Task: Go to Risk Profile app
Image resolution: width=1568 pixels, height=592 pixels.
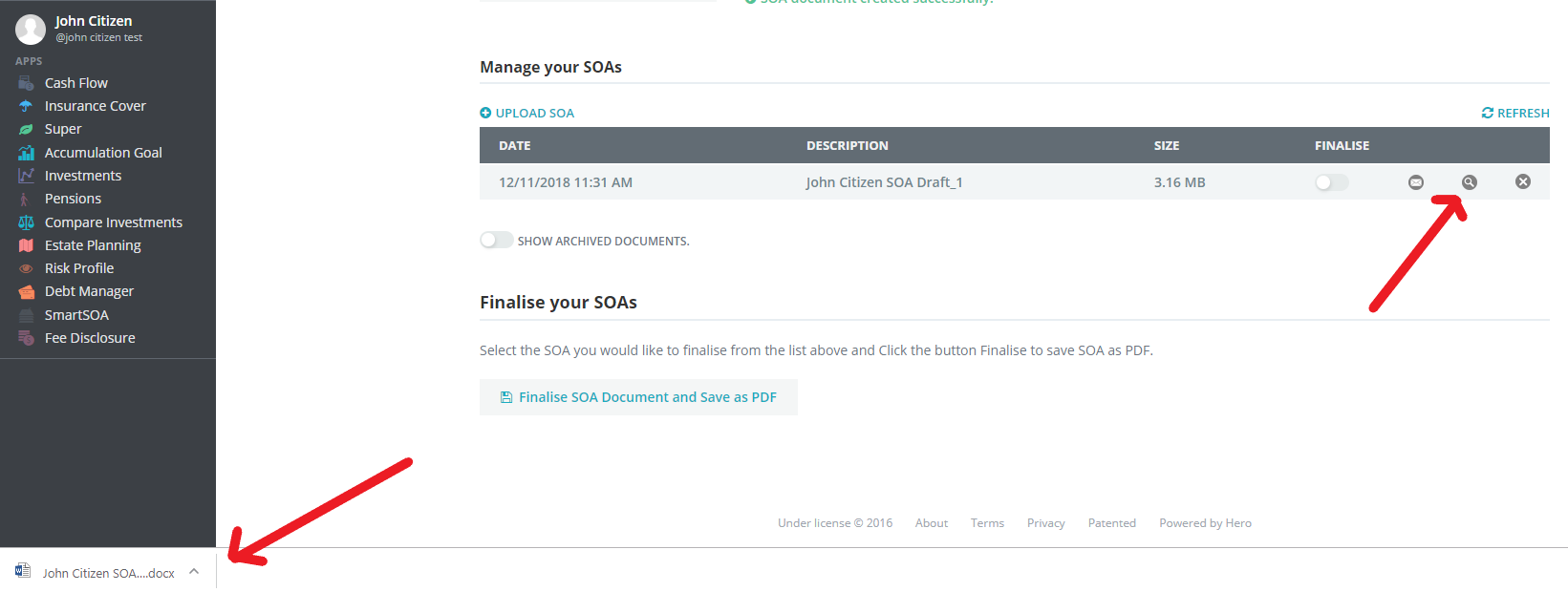Action: click(x=79, y=268)
